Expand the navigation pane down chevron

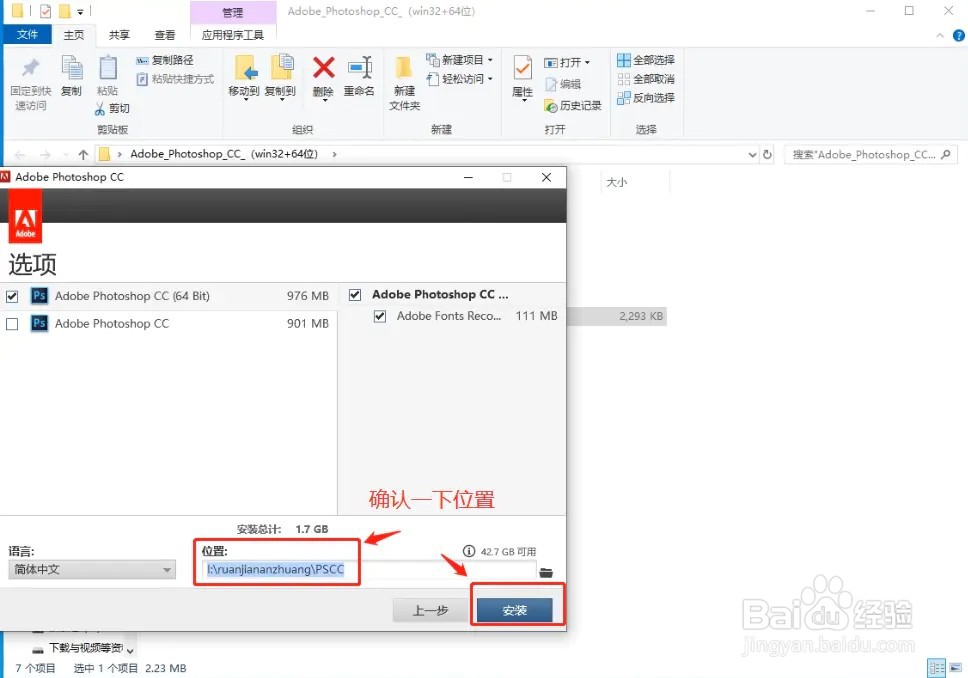(130, 650)
